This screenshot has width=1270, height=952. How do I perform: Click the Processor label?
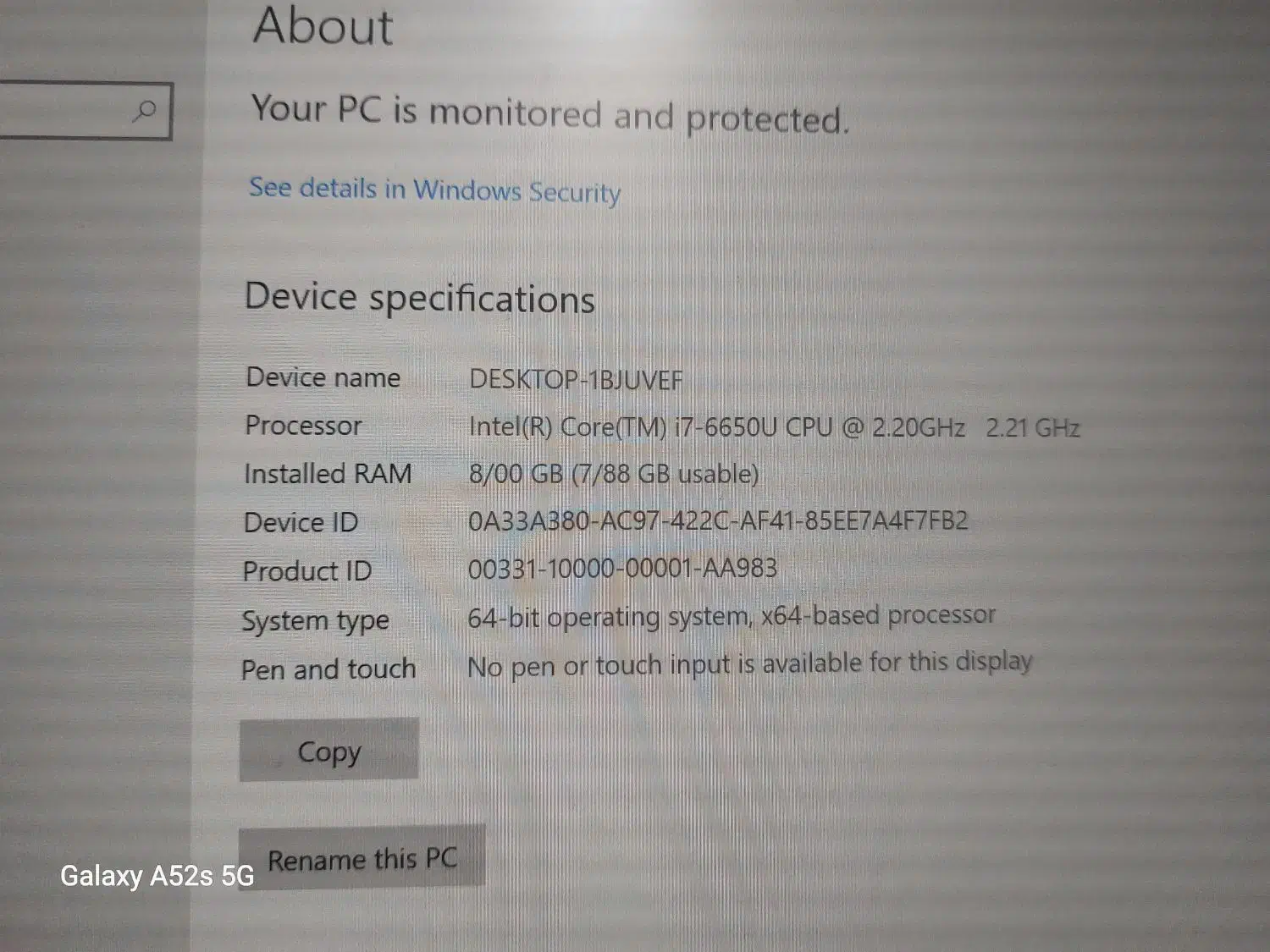pyautogui.click(x=303, y=425)
